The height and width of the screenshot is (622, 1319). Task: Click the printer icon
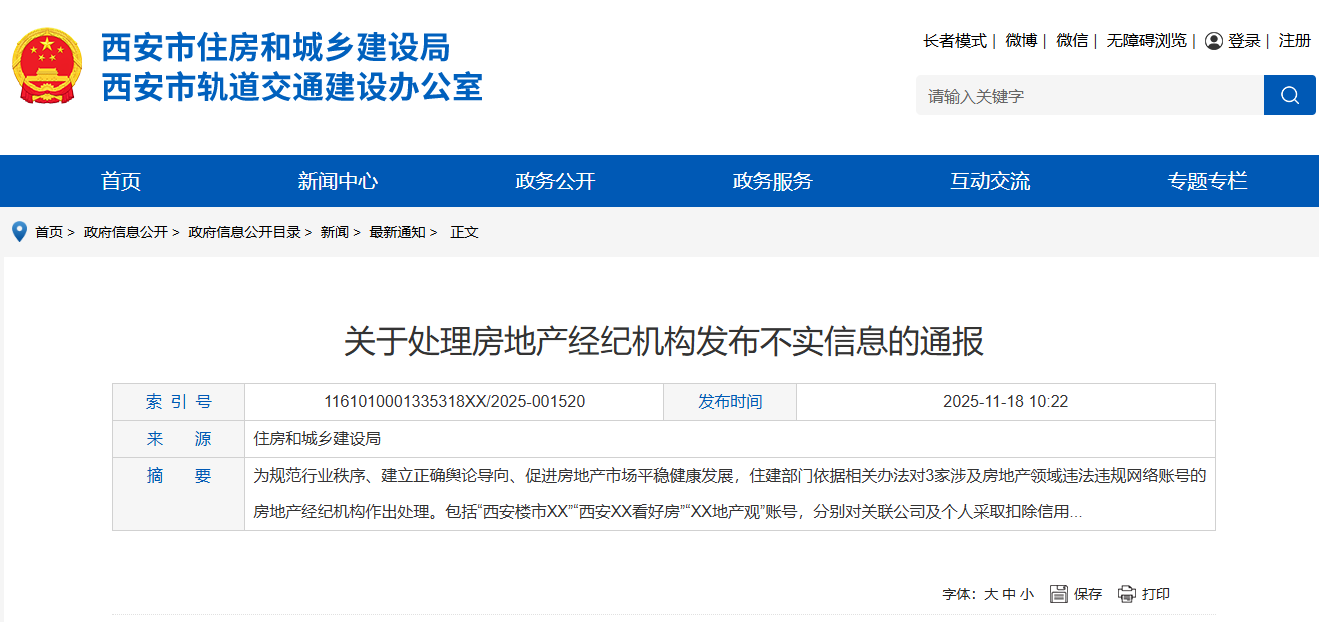point(1127,594)
